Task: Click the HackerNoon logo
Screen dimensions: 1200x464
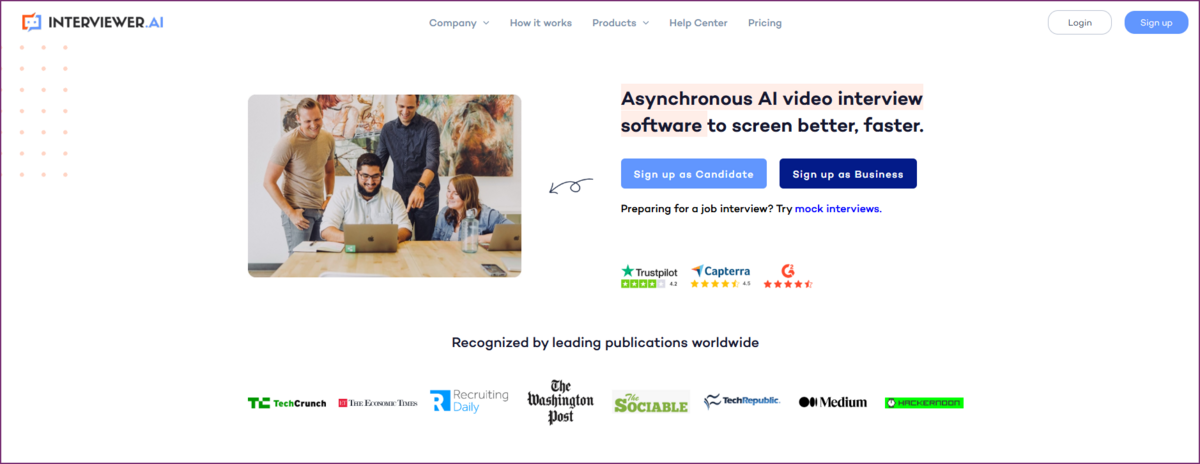Action: click(x=924, y=403)
